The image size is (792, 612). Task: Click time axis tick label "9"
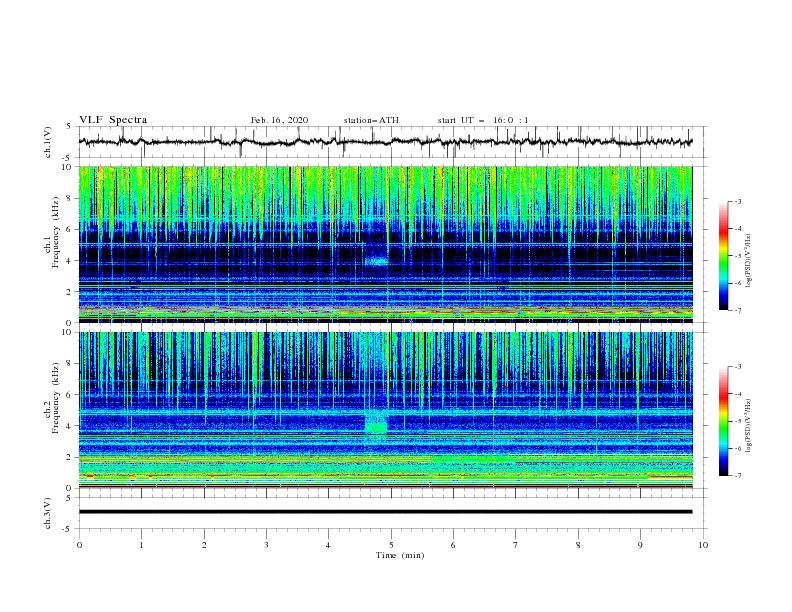pos(640,545)
